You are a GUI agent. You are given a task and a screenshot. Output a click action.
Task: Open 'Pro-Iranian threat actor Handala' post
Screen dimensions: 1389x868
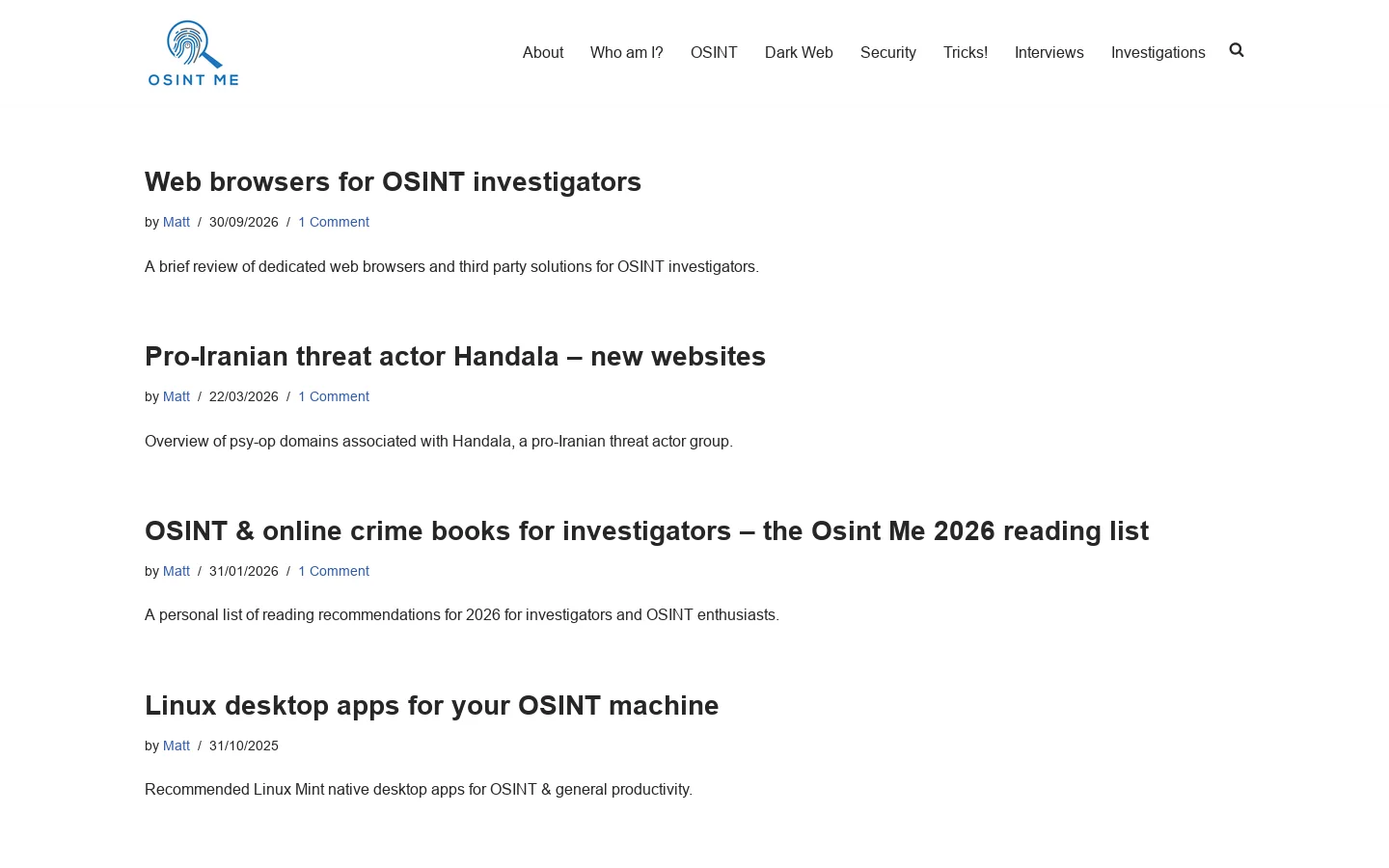pos(455,356)
